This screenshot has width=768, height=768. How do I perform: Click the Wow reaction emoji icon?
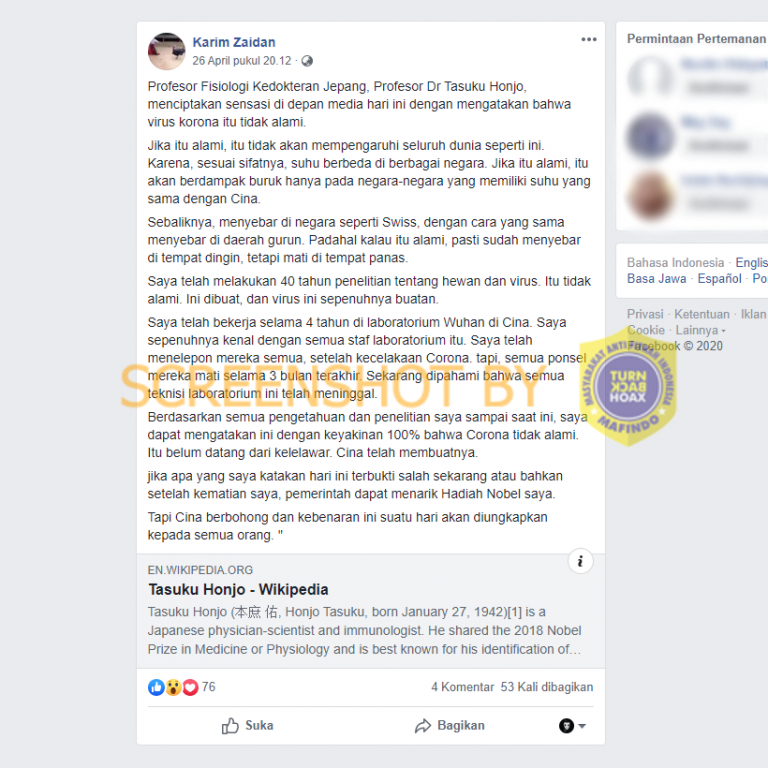point(173,687)
